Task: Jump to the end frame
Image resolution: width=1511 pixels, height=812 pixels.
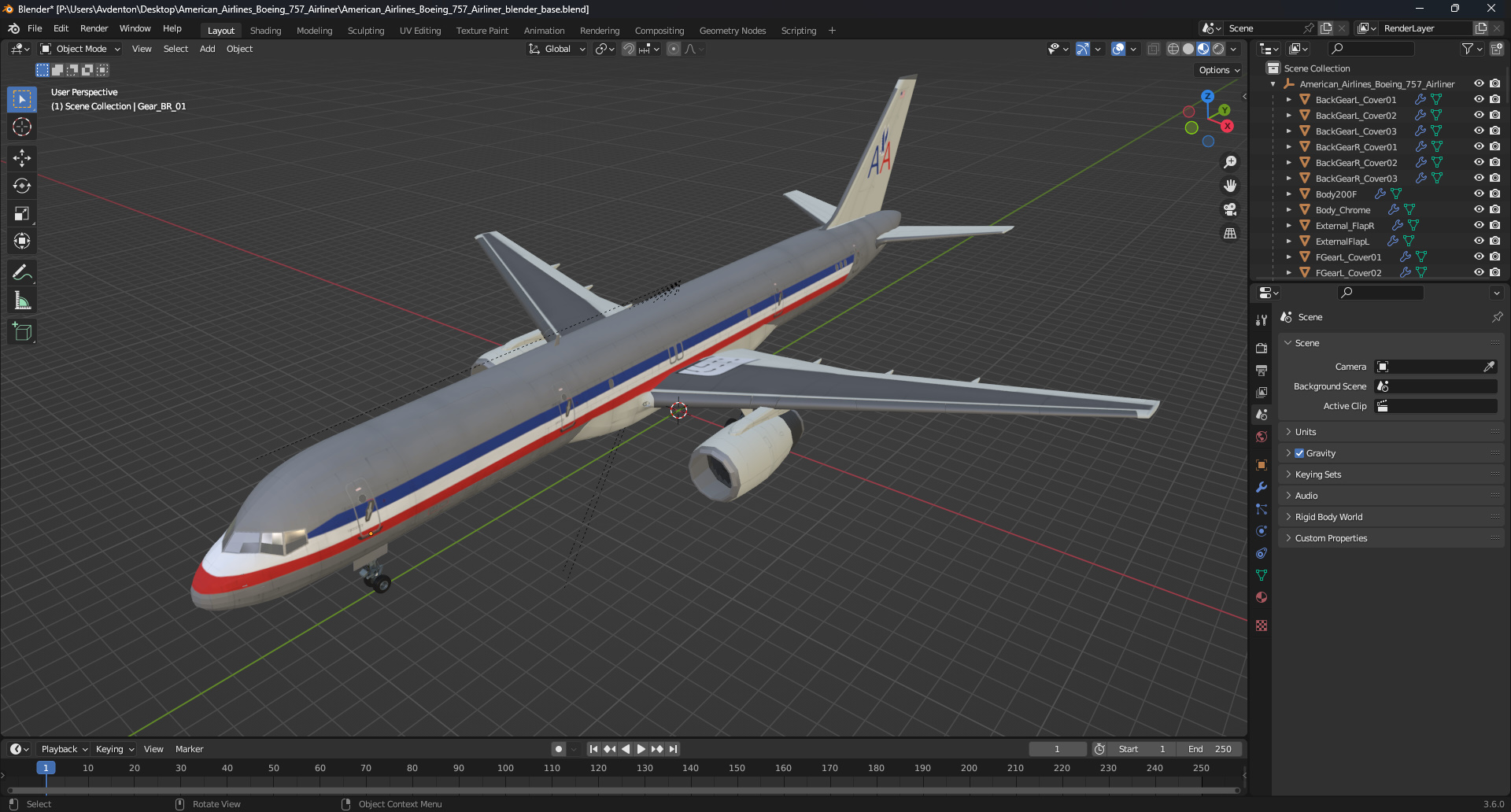Action: point(673,749)
